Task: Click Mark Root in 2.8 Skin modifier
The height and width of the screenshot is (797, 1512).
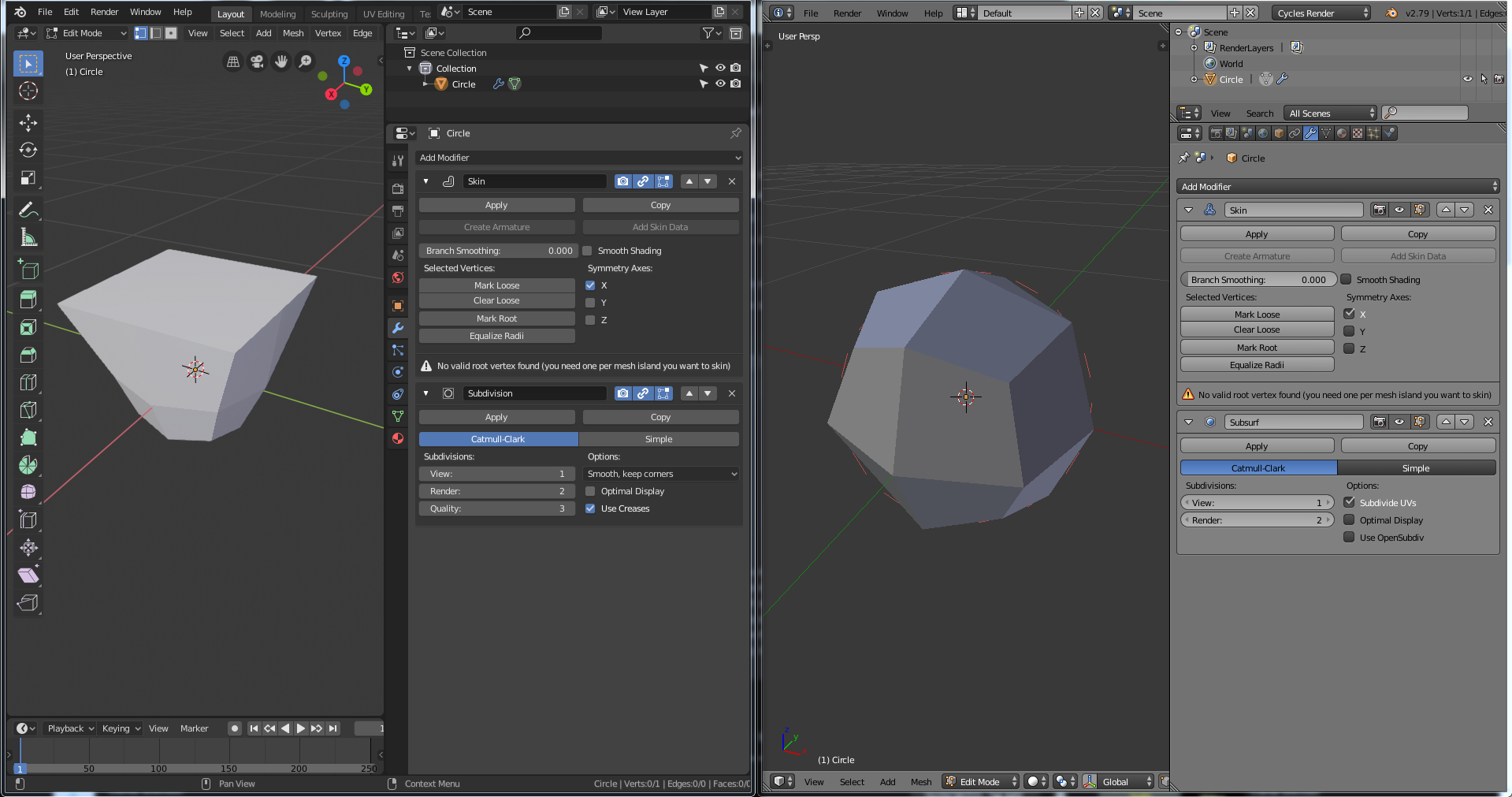Action: click(497, 318)
